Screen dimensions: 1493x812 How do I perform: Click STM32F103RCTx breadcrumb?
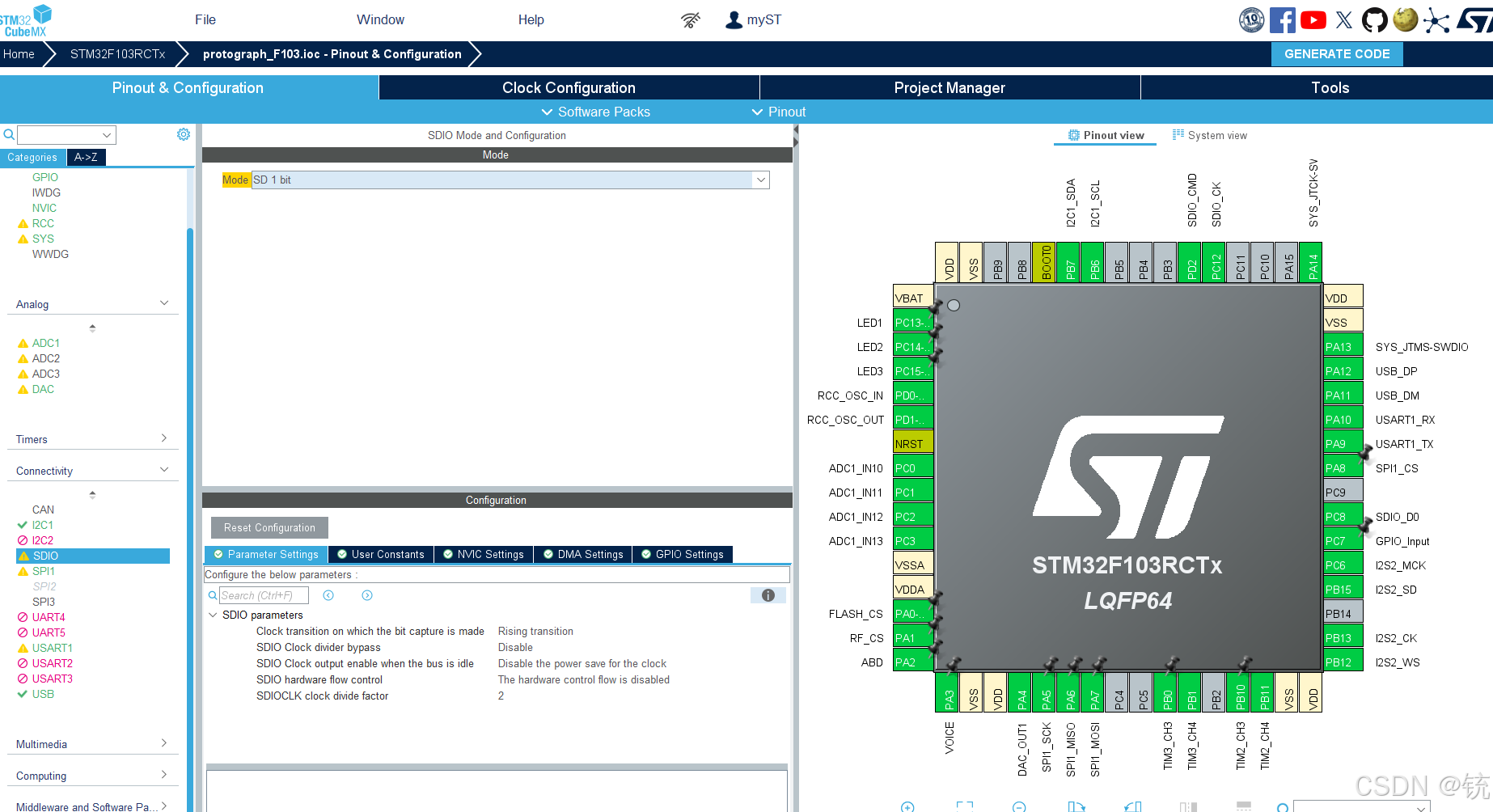point(117,54)
